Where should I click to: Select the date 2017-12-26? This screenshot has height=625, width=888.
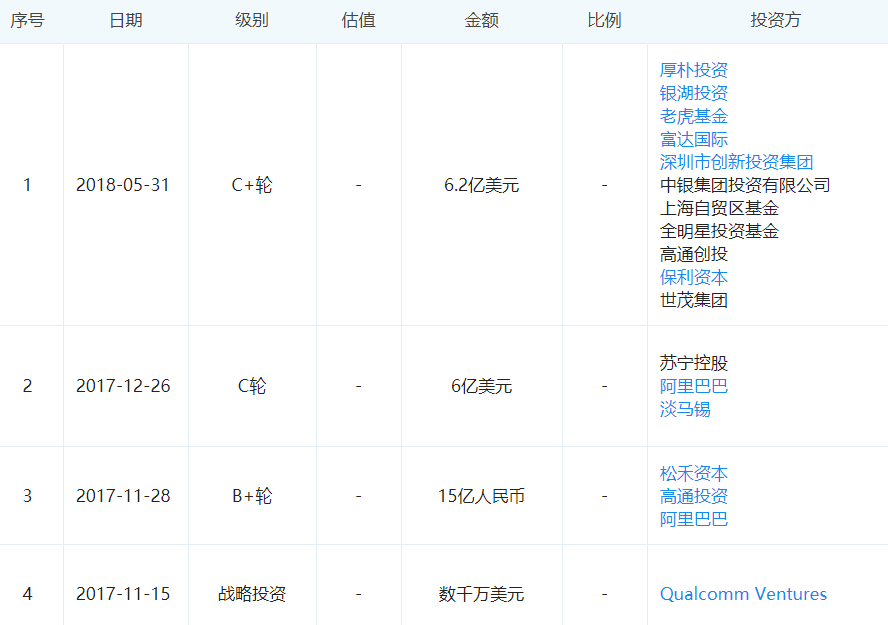coord(123,386)
